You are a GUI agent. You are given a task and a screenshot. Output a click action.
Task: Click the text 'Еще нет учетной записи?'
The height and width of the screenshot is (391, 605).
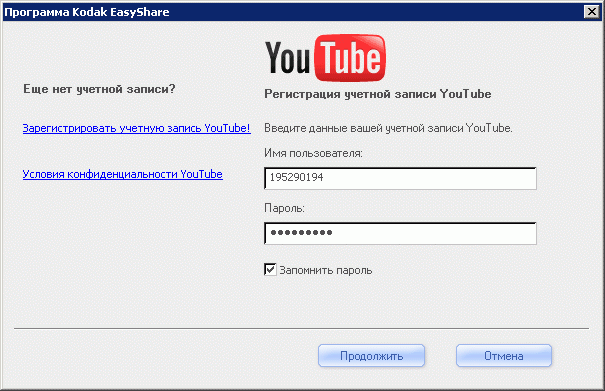point(99,89)
